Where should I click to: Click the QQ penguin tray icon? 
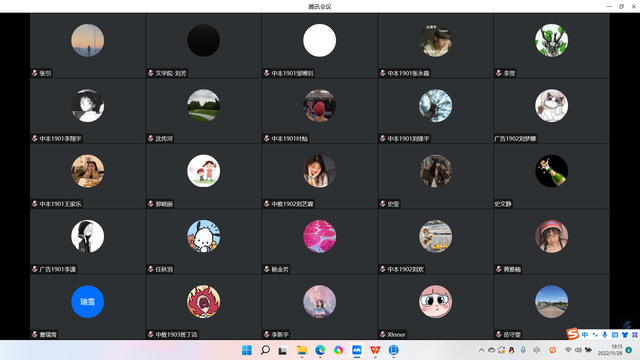coord(511,350)
